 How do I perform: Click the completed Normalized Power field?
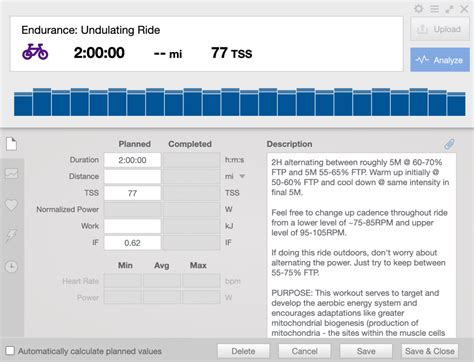[x=192, y=210]
